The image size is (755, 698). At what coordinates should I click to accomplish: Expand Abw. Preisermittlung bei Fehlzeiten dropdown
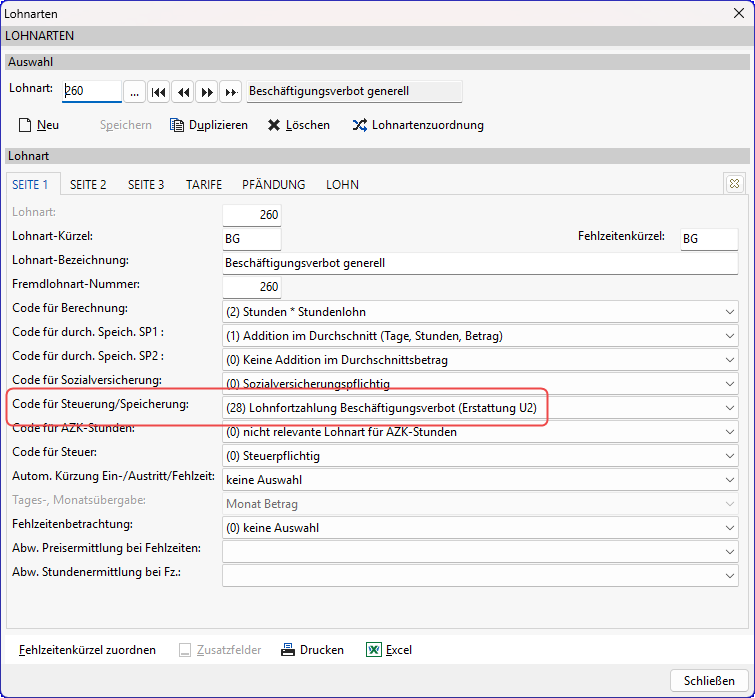729,552
